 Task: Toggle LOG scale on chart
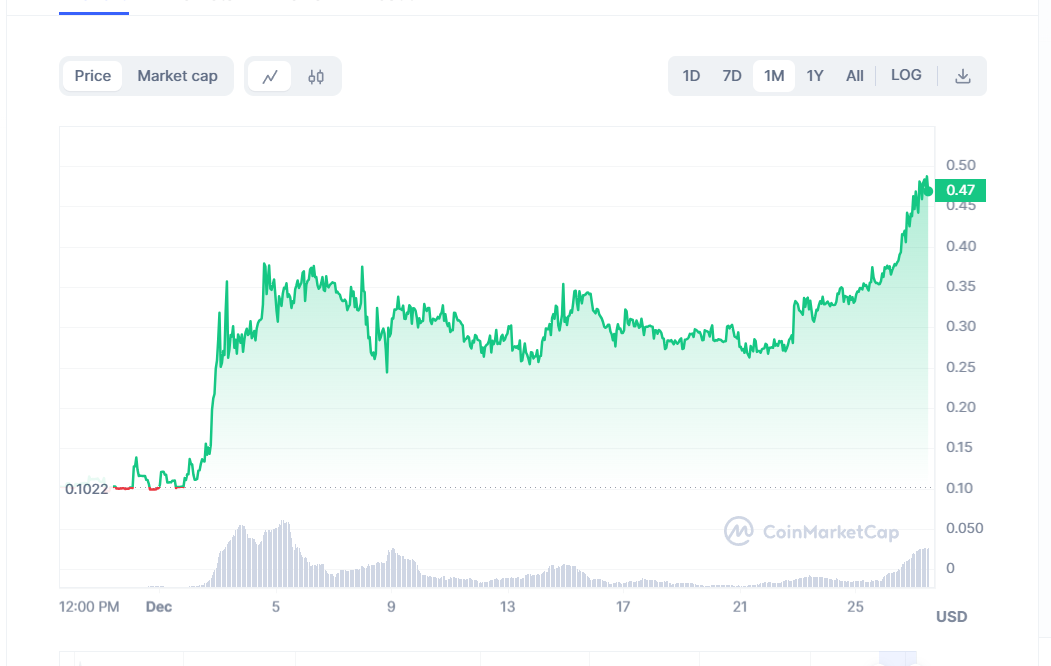(x=906, y=75)
